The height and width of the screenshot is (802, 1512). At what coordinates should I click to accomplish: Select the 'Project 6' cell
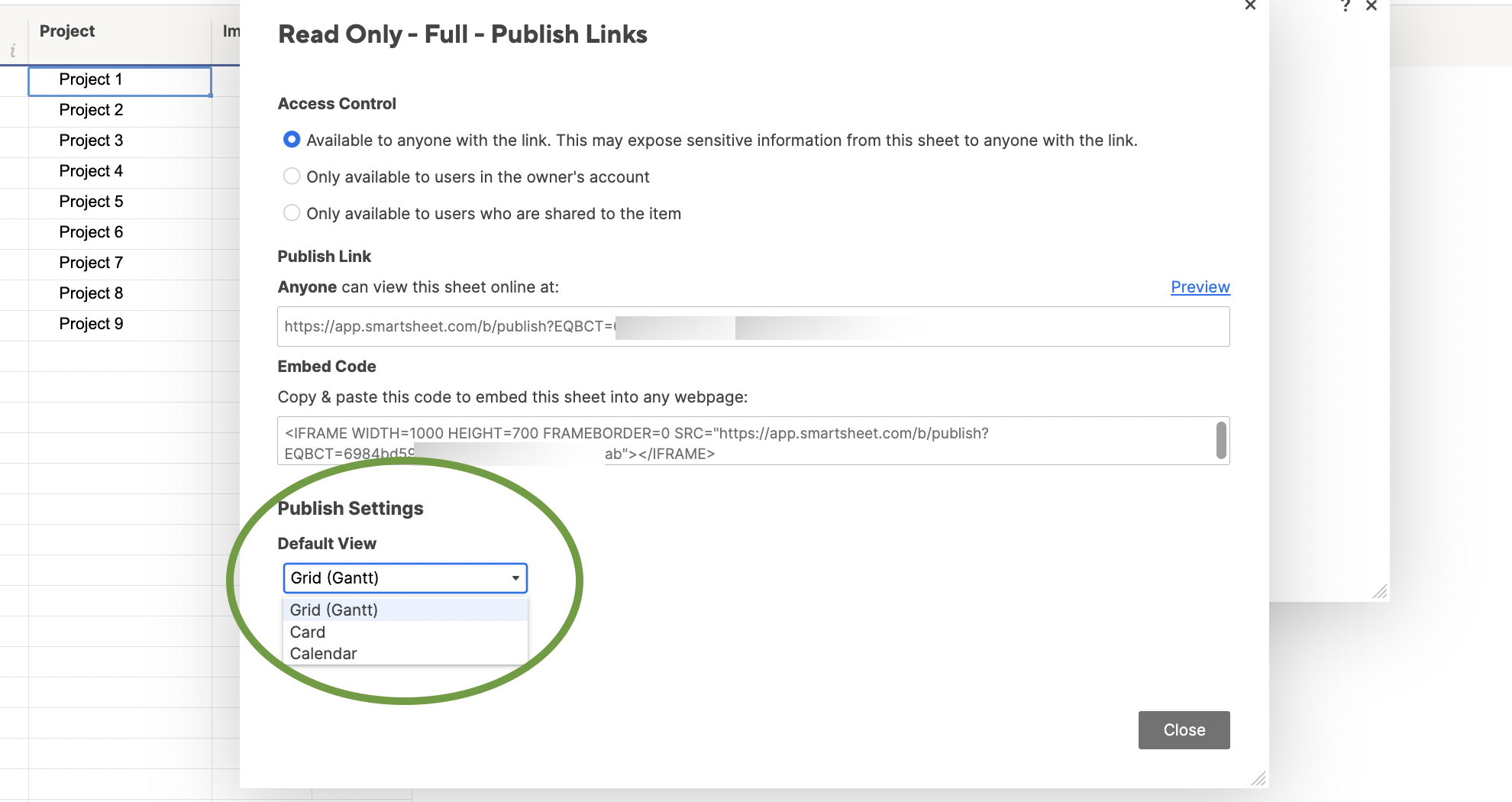coord(120,234)
